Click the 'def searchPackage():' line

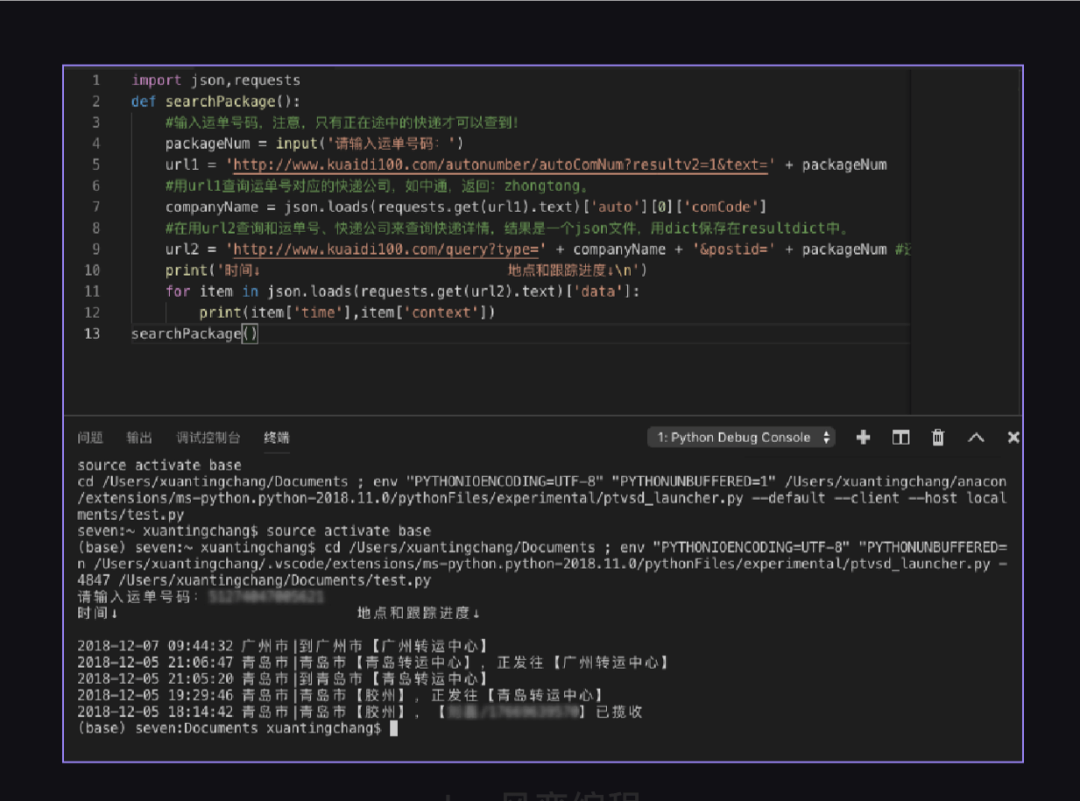pos(216,101)
